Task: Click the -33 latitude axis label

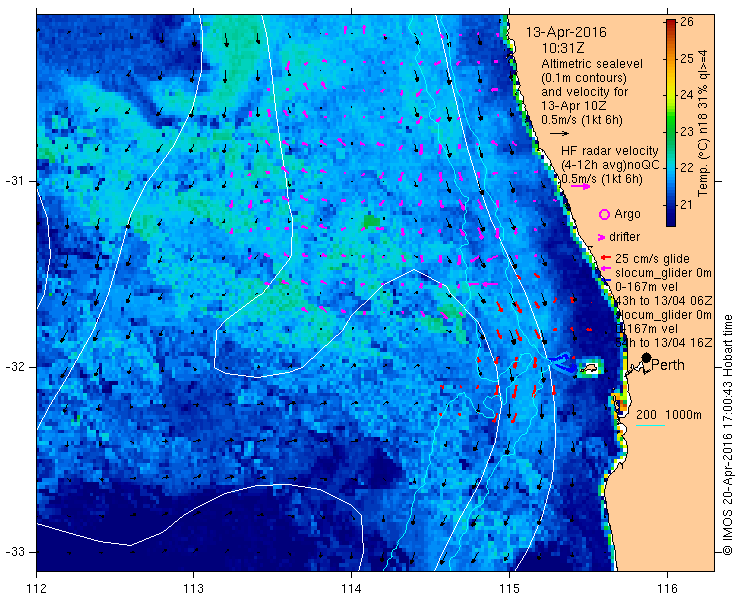Action: 14,552
